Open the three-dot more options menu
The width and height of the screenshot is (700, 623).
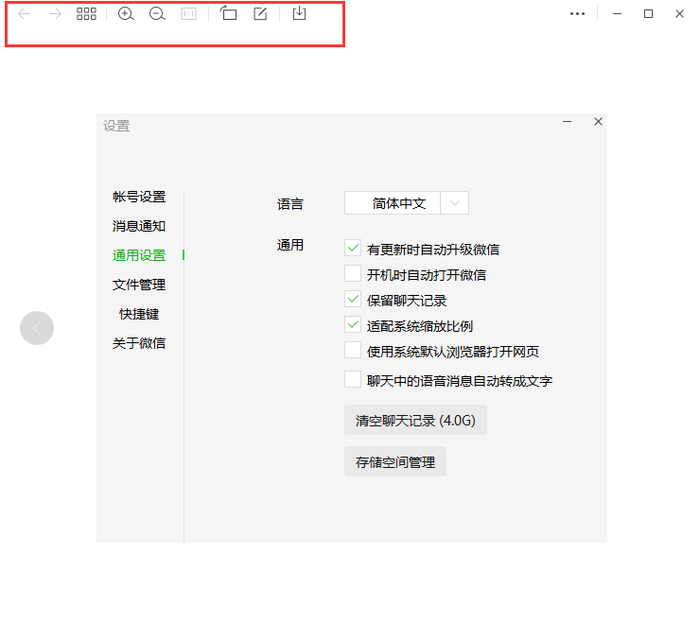577,14
